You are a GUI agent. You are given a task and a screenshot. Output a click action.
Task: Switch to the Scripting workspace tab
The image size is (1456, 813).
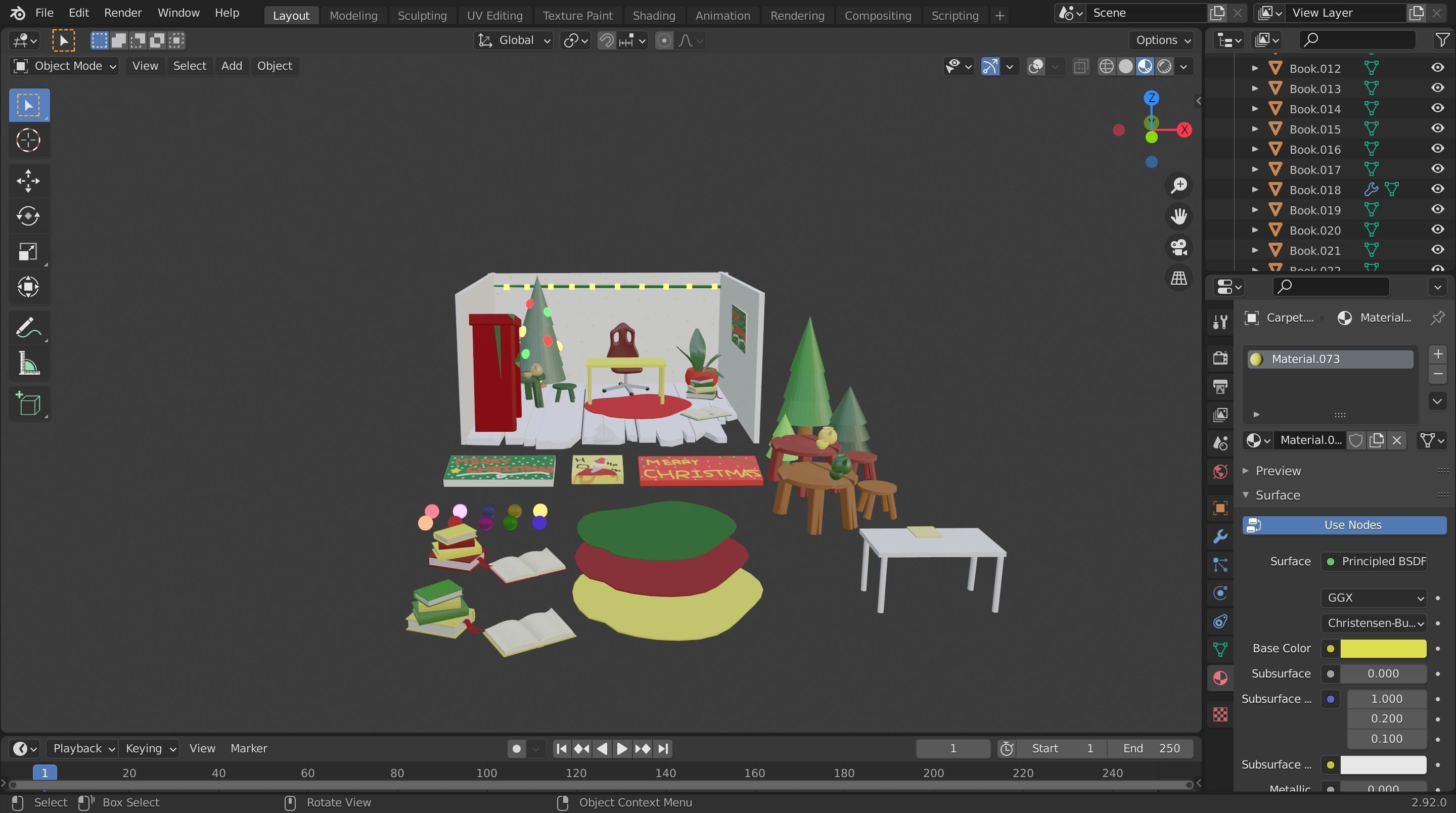point(954,16)
